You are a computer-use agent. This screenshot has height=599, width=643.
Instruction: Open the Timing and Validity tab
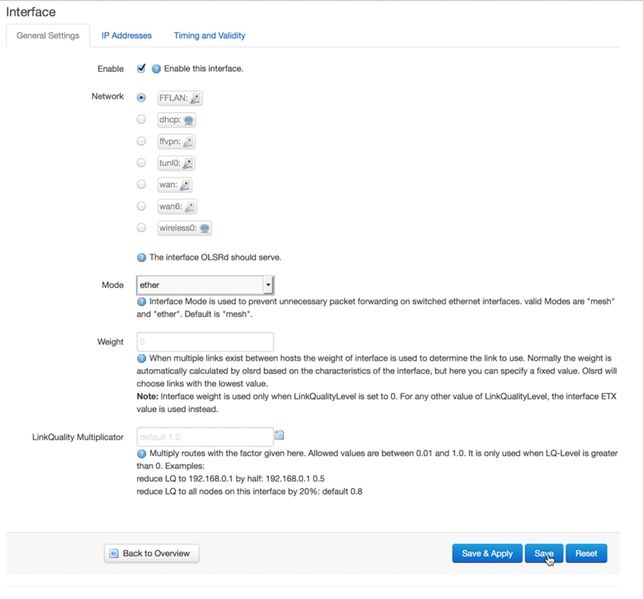coord(210,36)
